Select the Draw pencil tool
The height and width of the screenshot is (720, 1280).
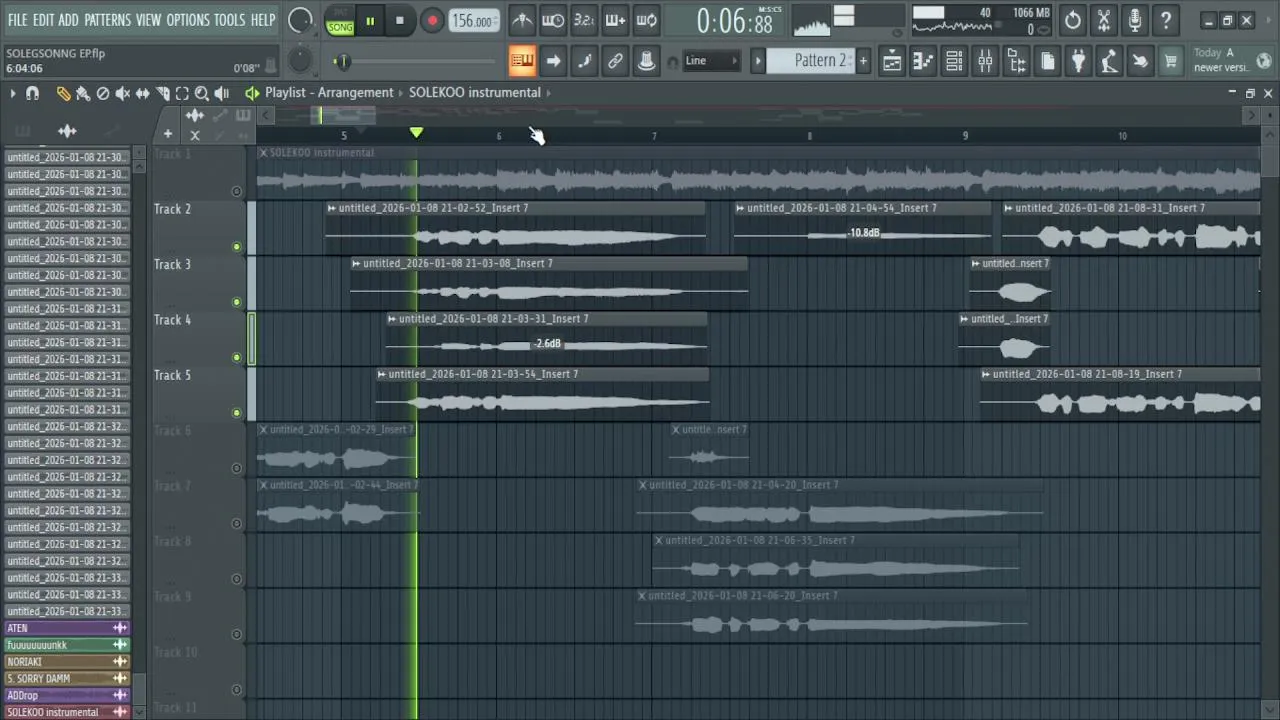pyautogui.click(x=63, y=93)
